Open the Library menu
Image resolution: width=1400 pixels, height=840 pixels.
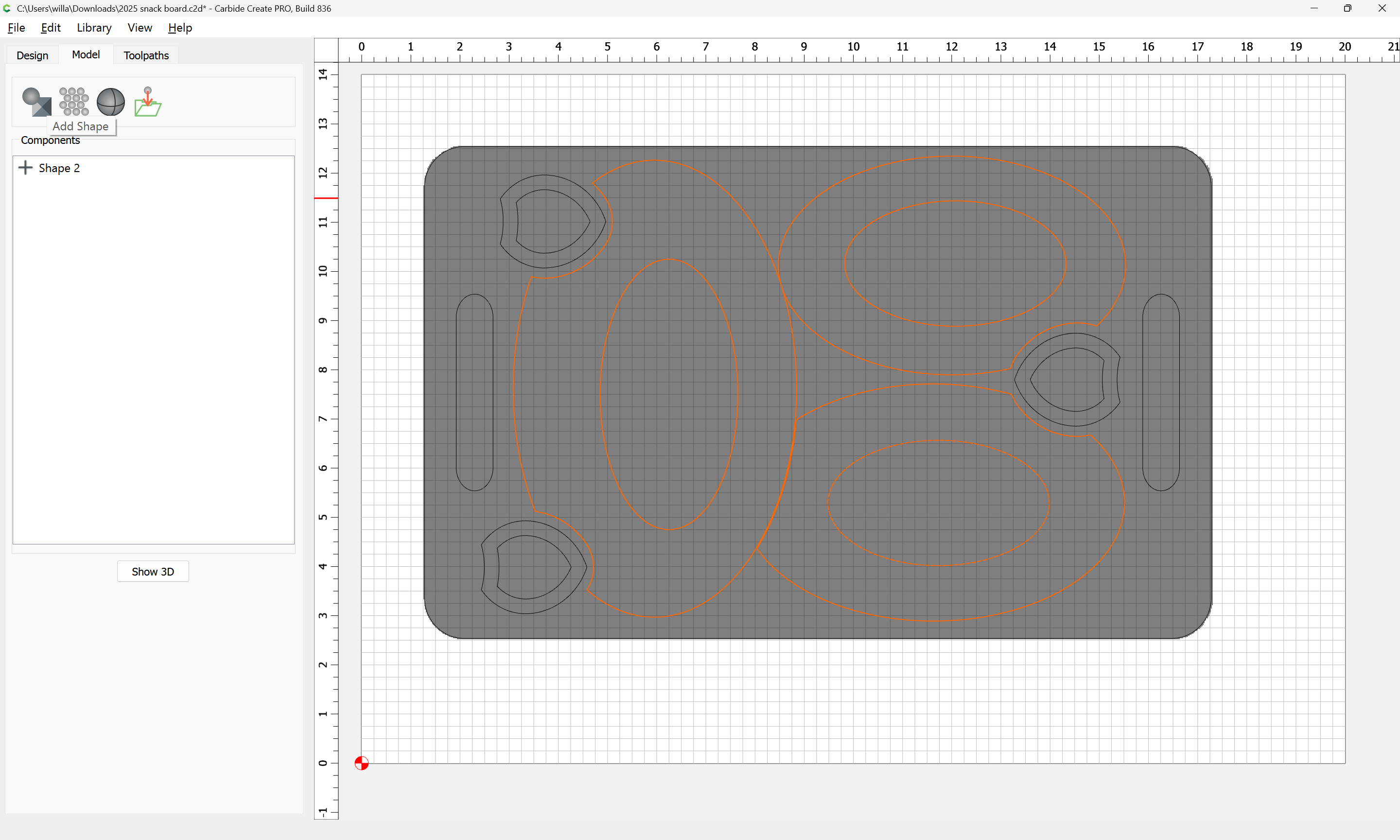[x=94, y=28]
